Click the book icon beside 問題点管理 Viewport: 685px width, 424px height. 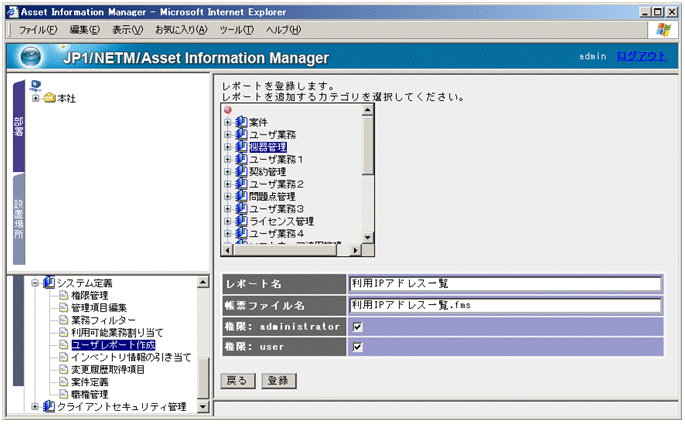pyautogui.click(x=241, y=196)
